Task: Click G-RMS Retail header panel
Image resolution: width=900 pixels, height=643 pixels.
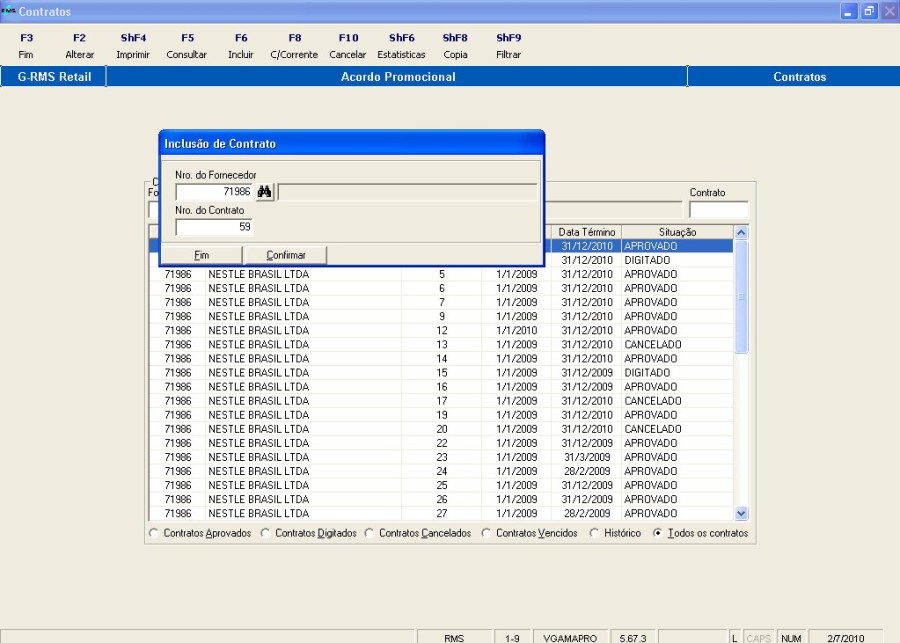Action: click(x=54, y=76)
